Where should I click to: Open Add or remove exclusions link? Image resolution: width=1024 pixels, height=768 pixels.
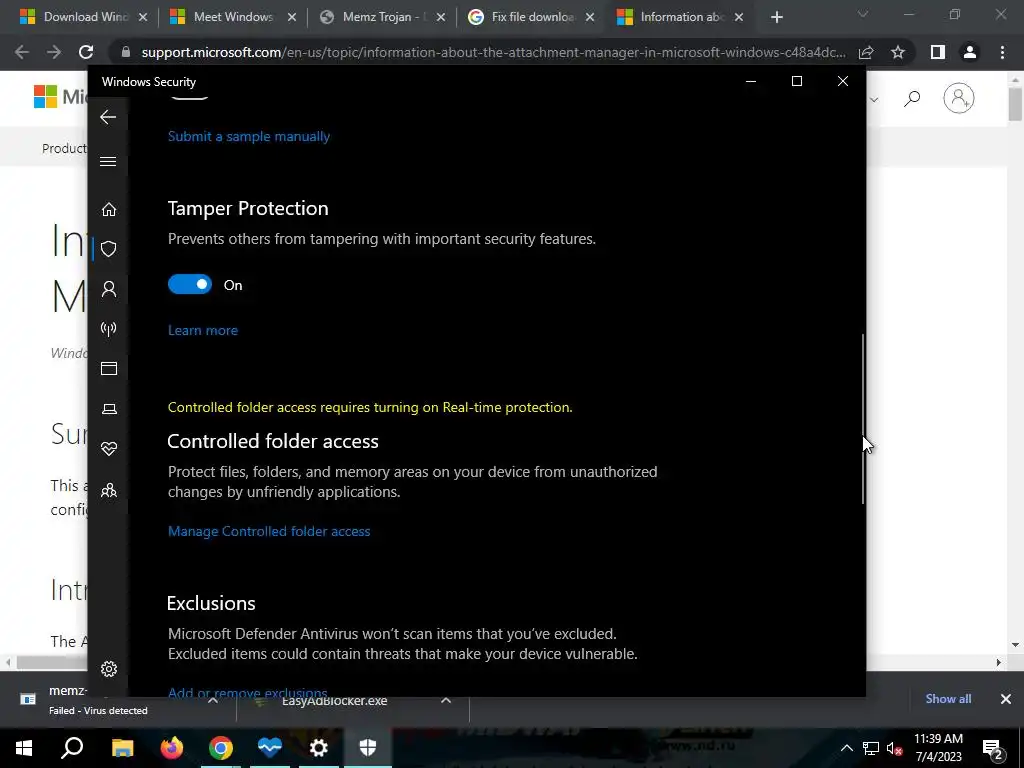[248, 692]
